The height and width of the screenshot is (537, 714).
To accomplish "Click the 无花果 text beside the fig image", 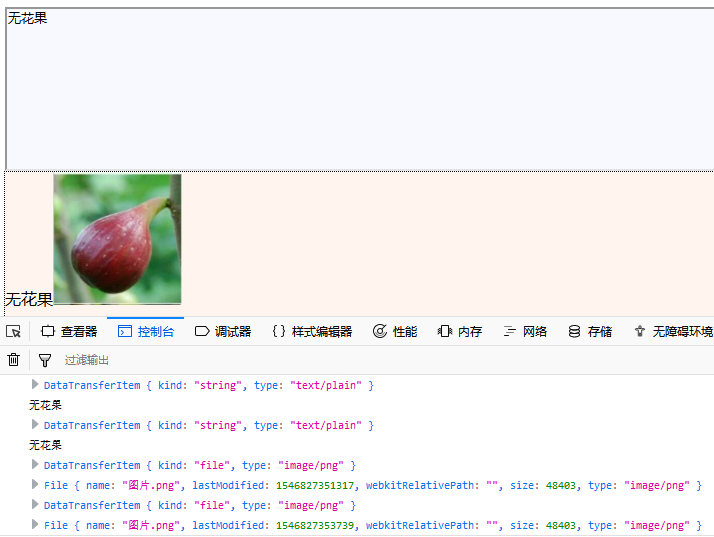I will coord(29,300).
